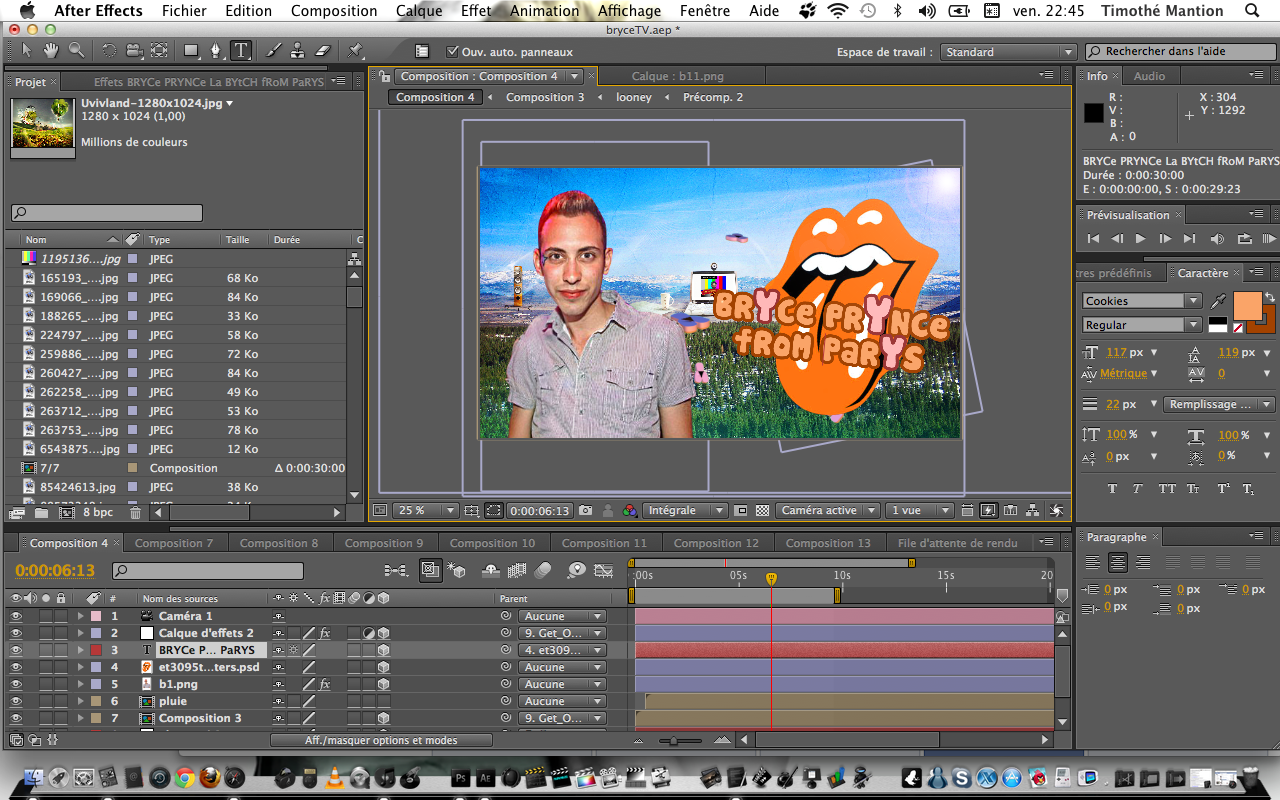Open the Intégrale resolution dropdown
The image size is (1280, 800).
point(685,510)
